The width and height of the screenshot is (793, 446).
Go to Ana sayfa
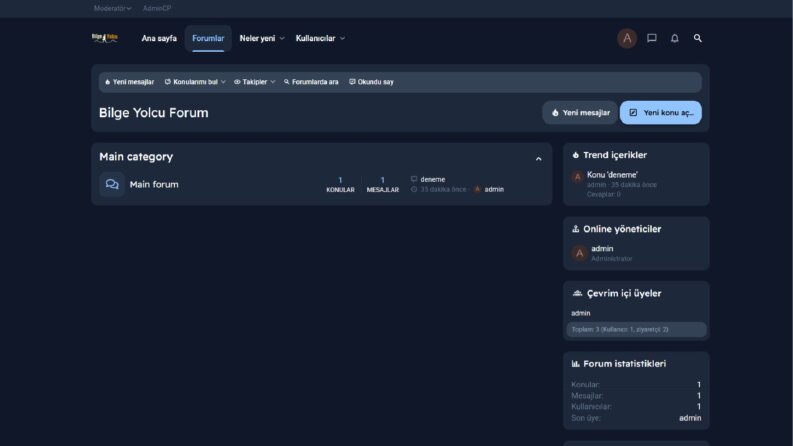click(159, 38)
